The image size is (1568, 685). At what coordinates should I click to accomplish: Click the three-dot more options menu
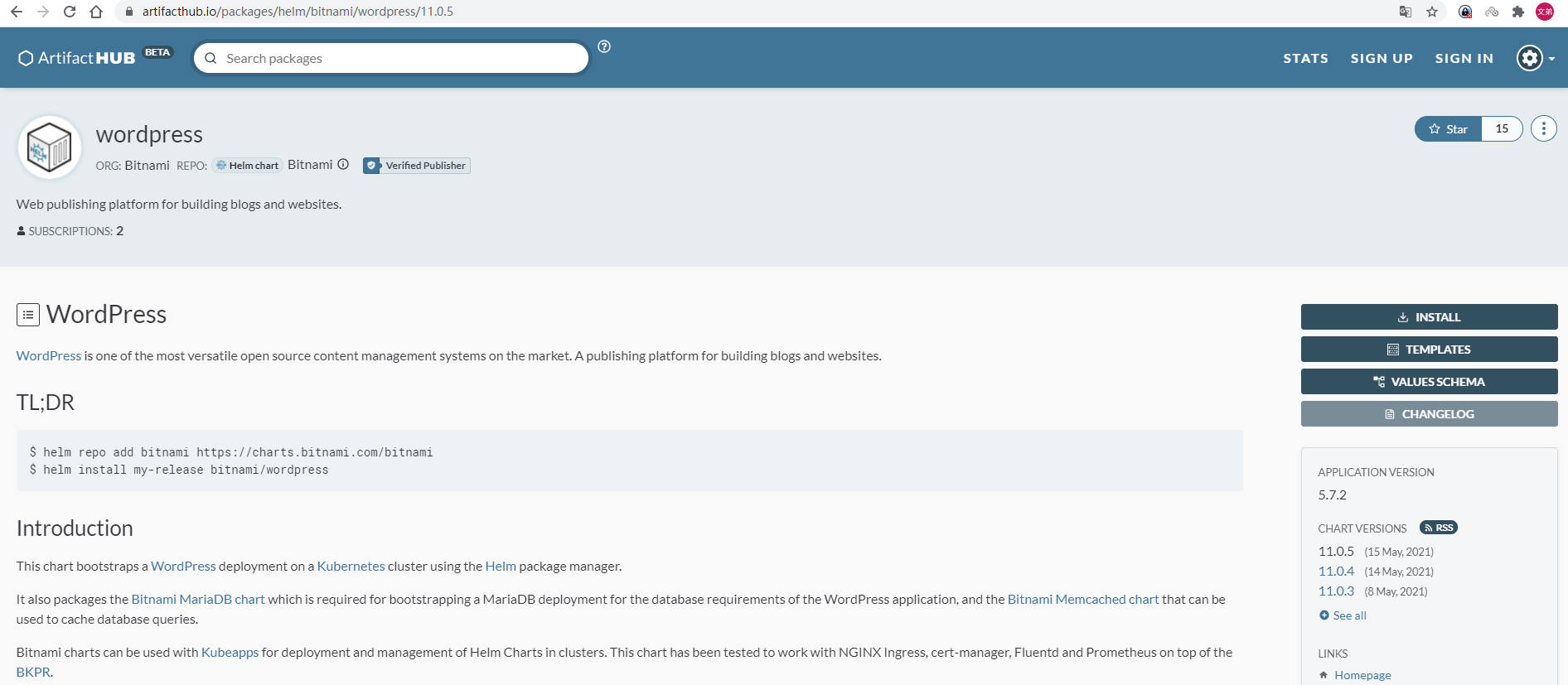[x=1543, y=128]
